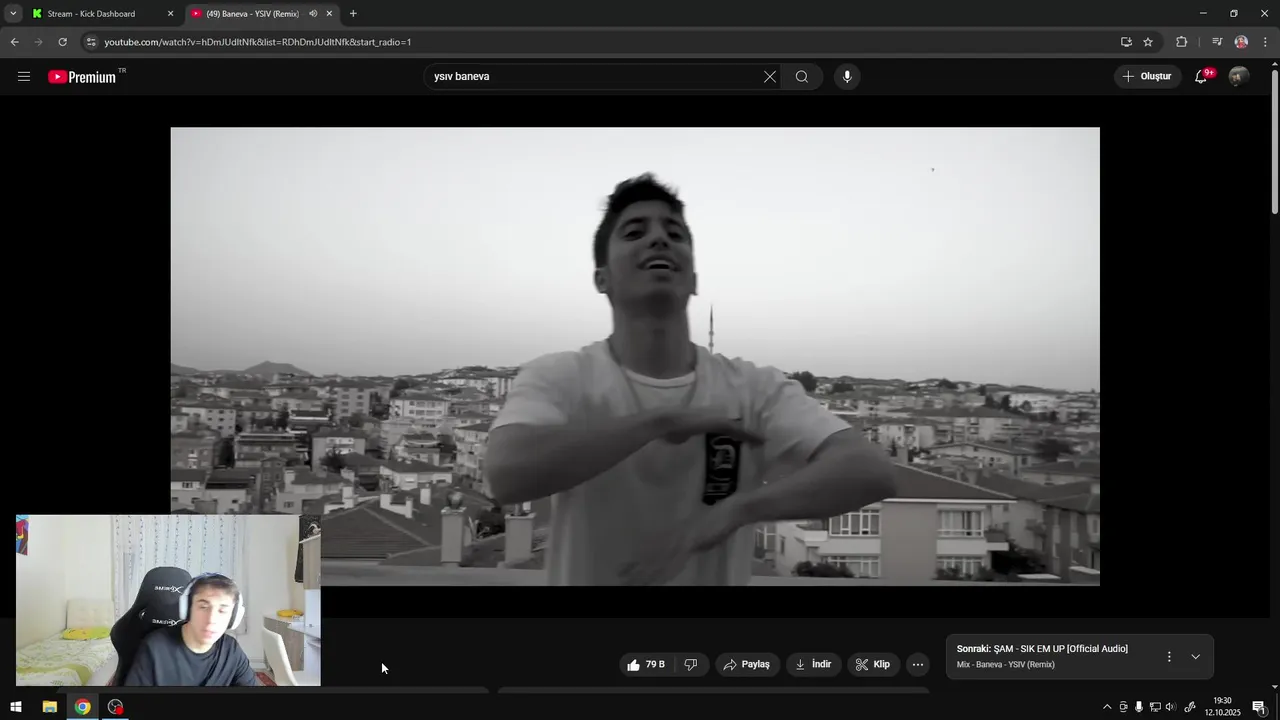
Task: Create a clip with Klip button
Action: (x=873, y=664)
